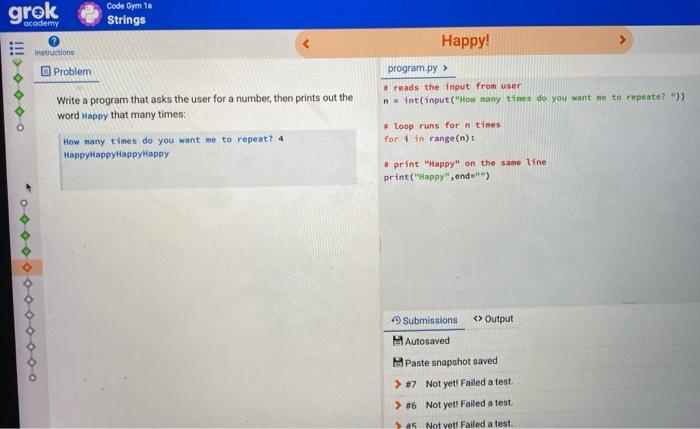Click the '# reads the input from user' comment
This screenshot has height=429, width=700.
pos(452,86)
